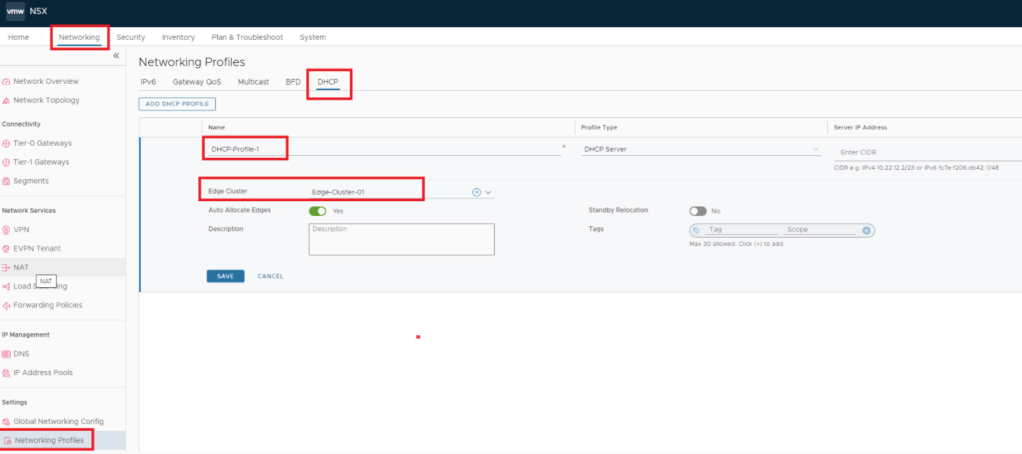Screen dimensions: 1022x454
Task: Click the Segments icon in sidebar
Action: point(7,181)
